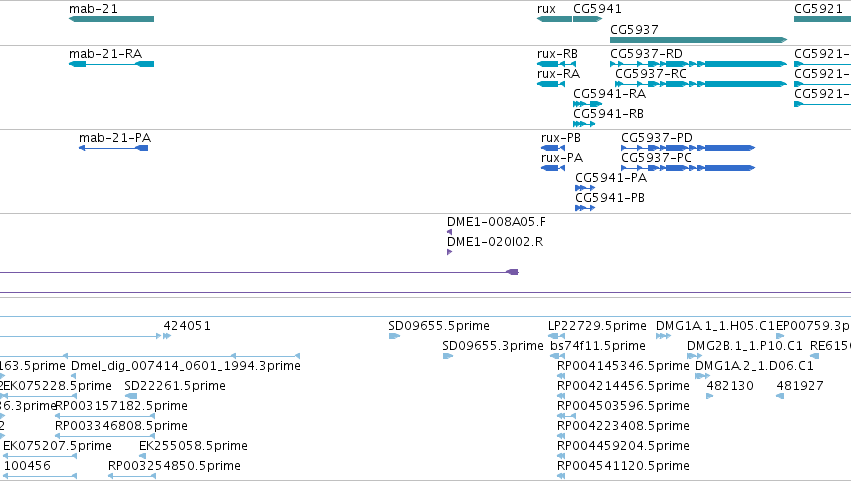Click the CG5941-RA transcript label
The width and height of the screenshot is (851, 481).
[609, 94]
